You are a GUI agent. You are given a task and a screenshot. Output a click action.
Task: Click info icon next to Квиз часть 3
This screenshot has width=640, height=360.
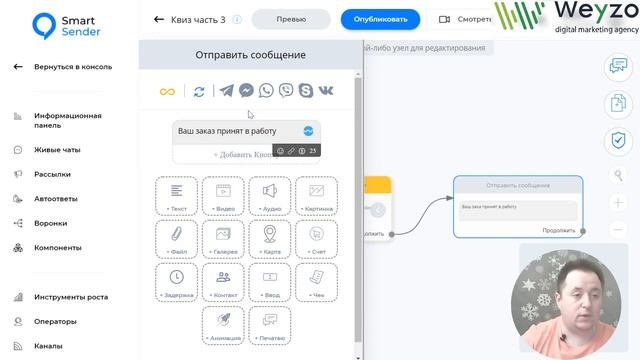point(237,20)
